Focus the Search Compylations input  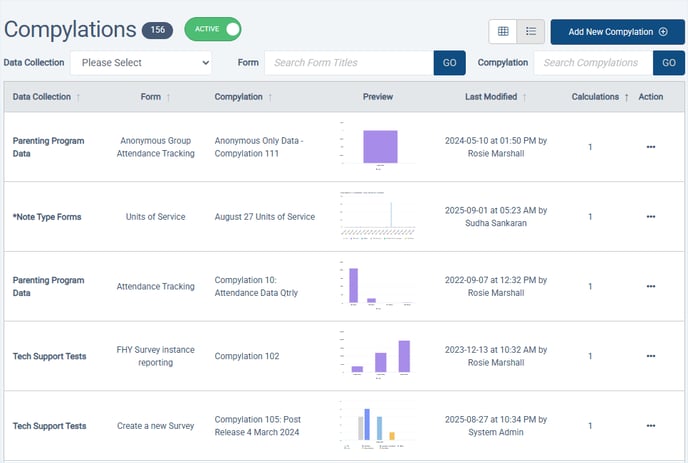pos(593,63)
